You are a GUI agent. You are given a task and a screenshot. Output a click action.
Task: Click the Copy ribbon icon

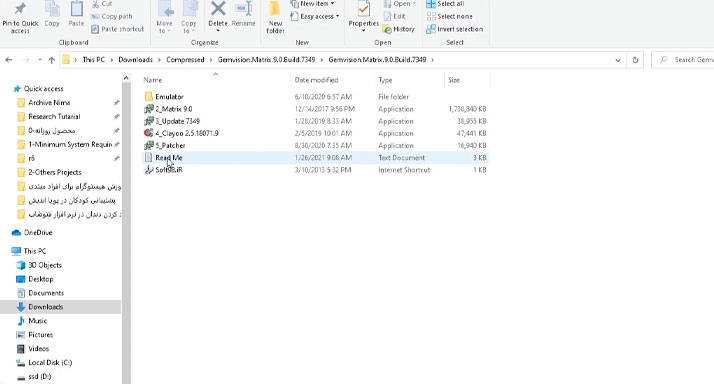[x=52, y=15]
